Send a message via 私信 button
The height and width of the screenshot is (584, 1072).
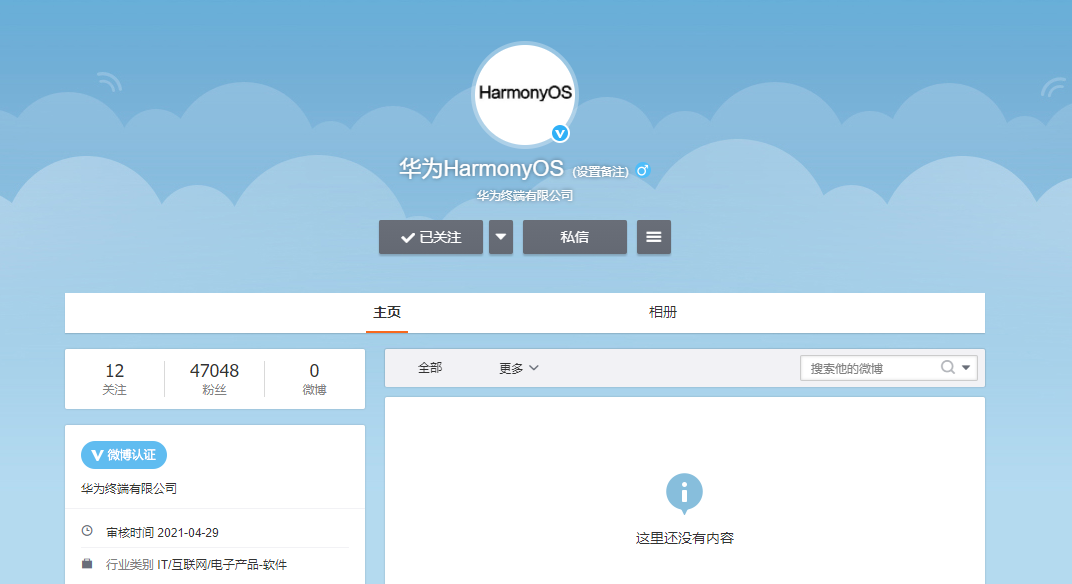575,237
